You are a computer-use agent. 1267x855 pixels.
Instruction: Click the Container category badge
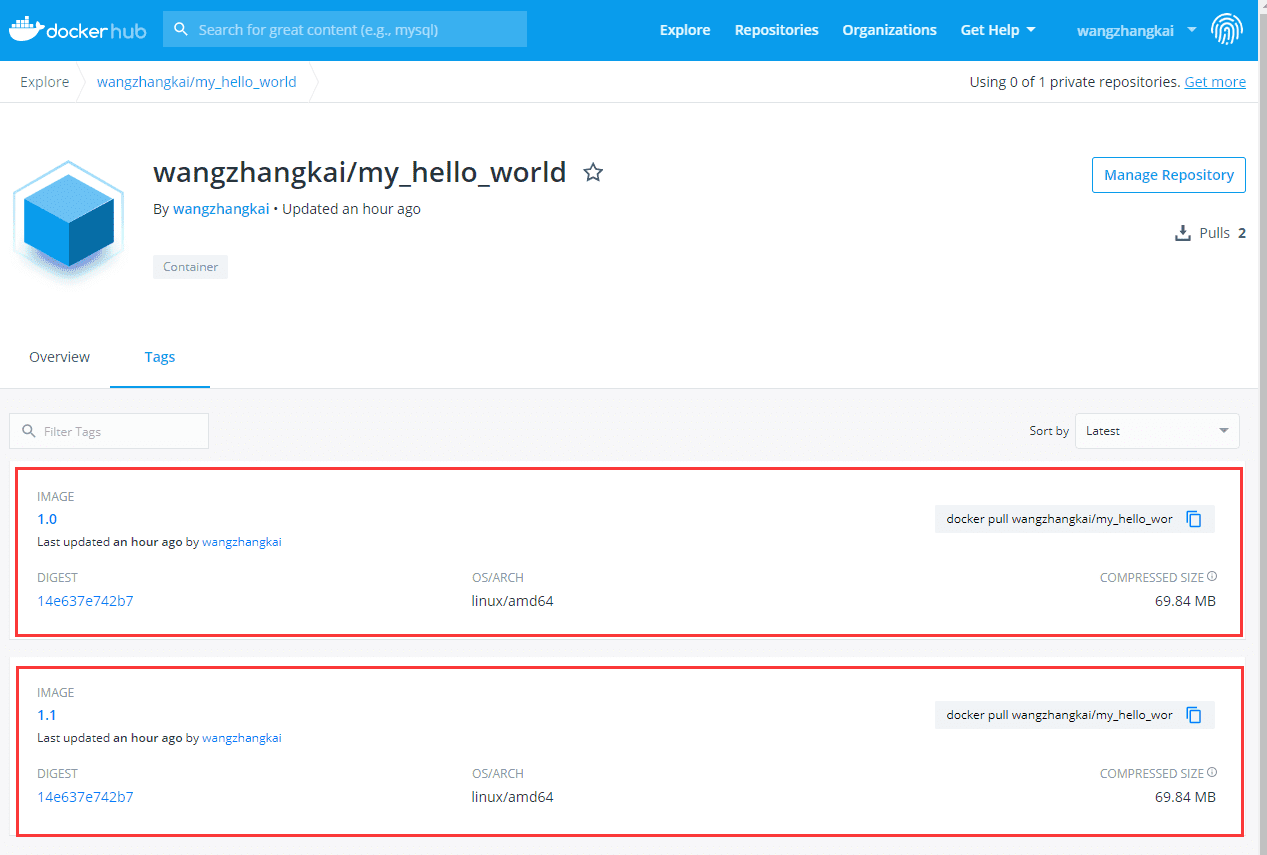tap(190, 267)
